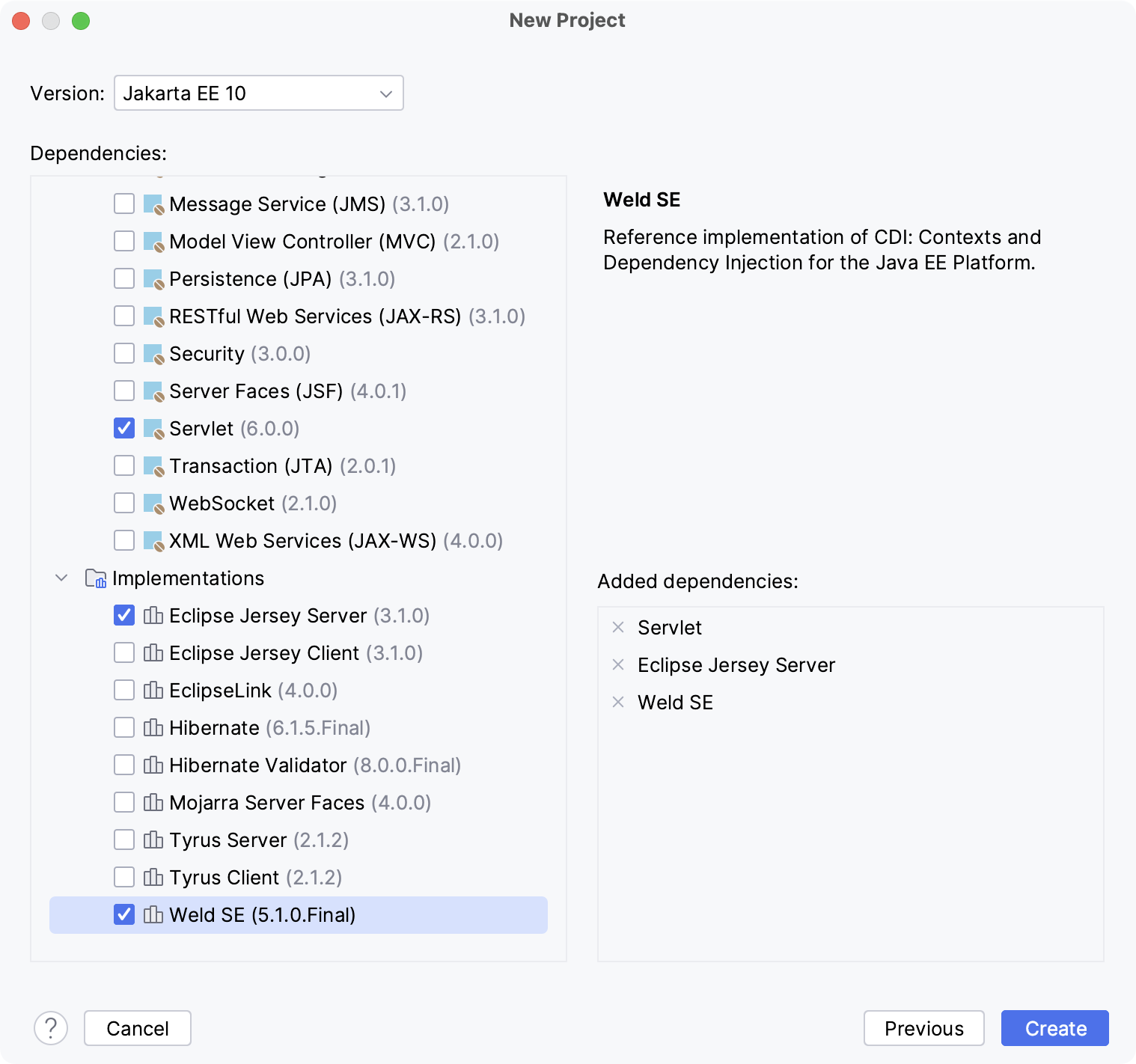This screenshot has width=1136, height=1064.
Task: Click the Weld SE library icon
Action: (x=153, y=914)
